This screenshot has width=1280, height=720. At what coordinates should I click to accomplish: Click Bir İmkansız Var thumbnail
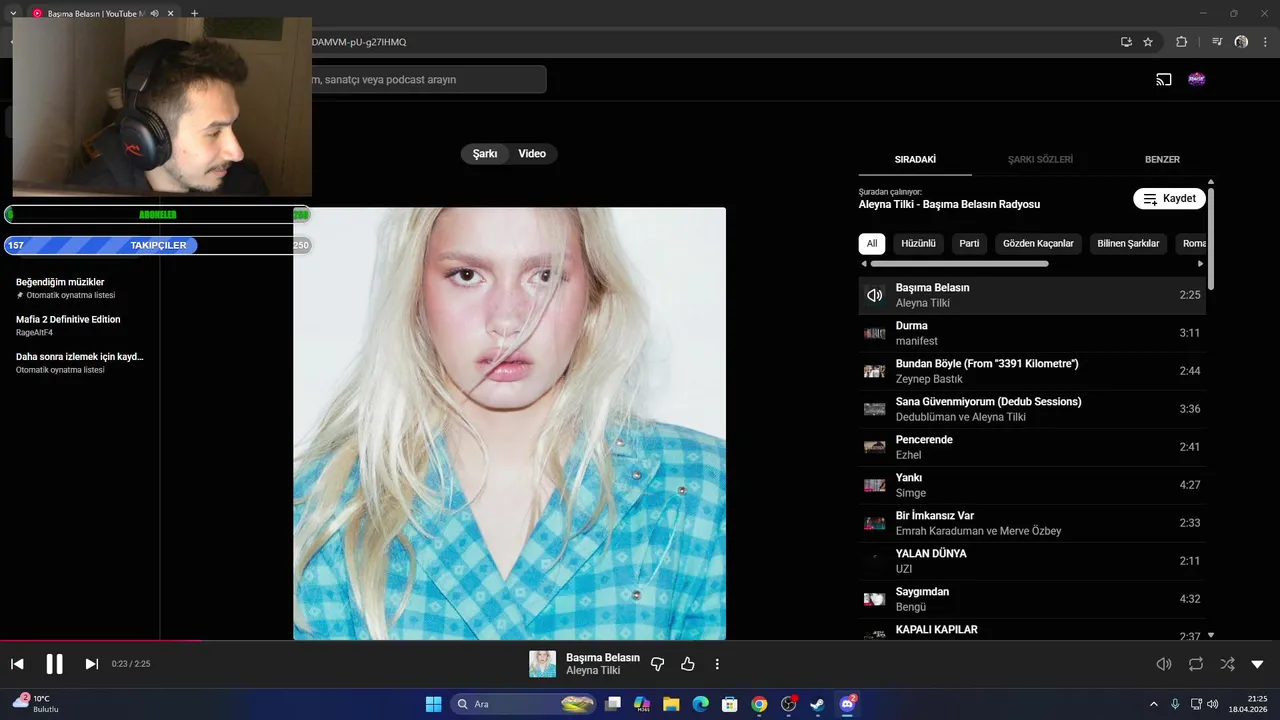(875, 523)
